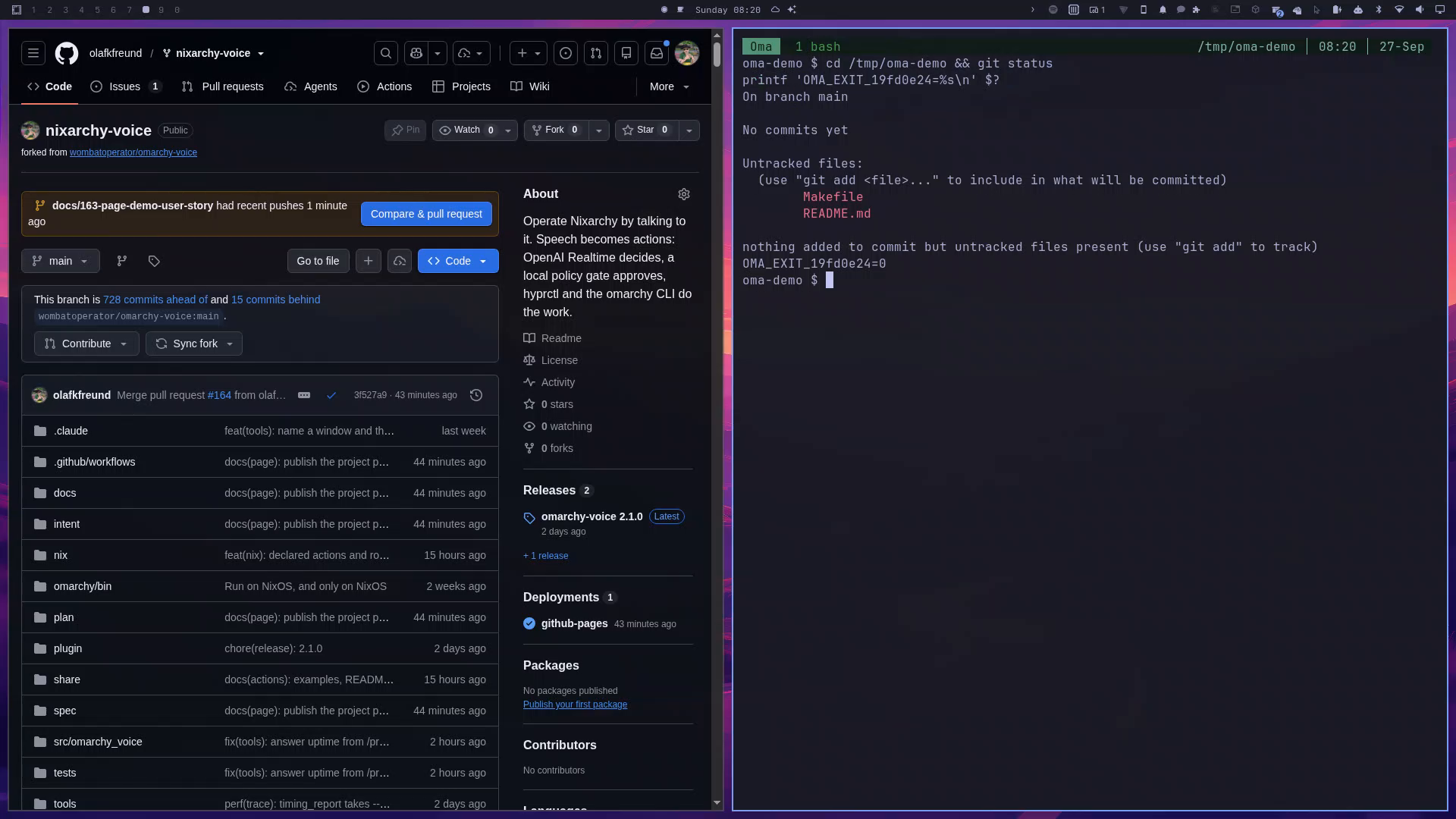Star the nixarchy-voice repository

click(646, 130)
